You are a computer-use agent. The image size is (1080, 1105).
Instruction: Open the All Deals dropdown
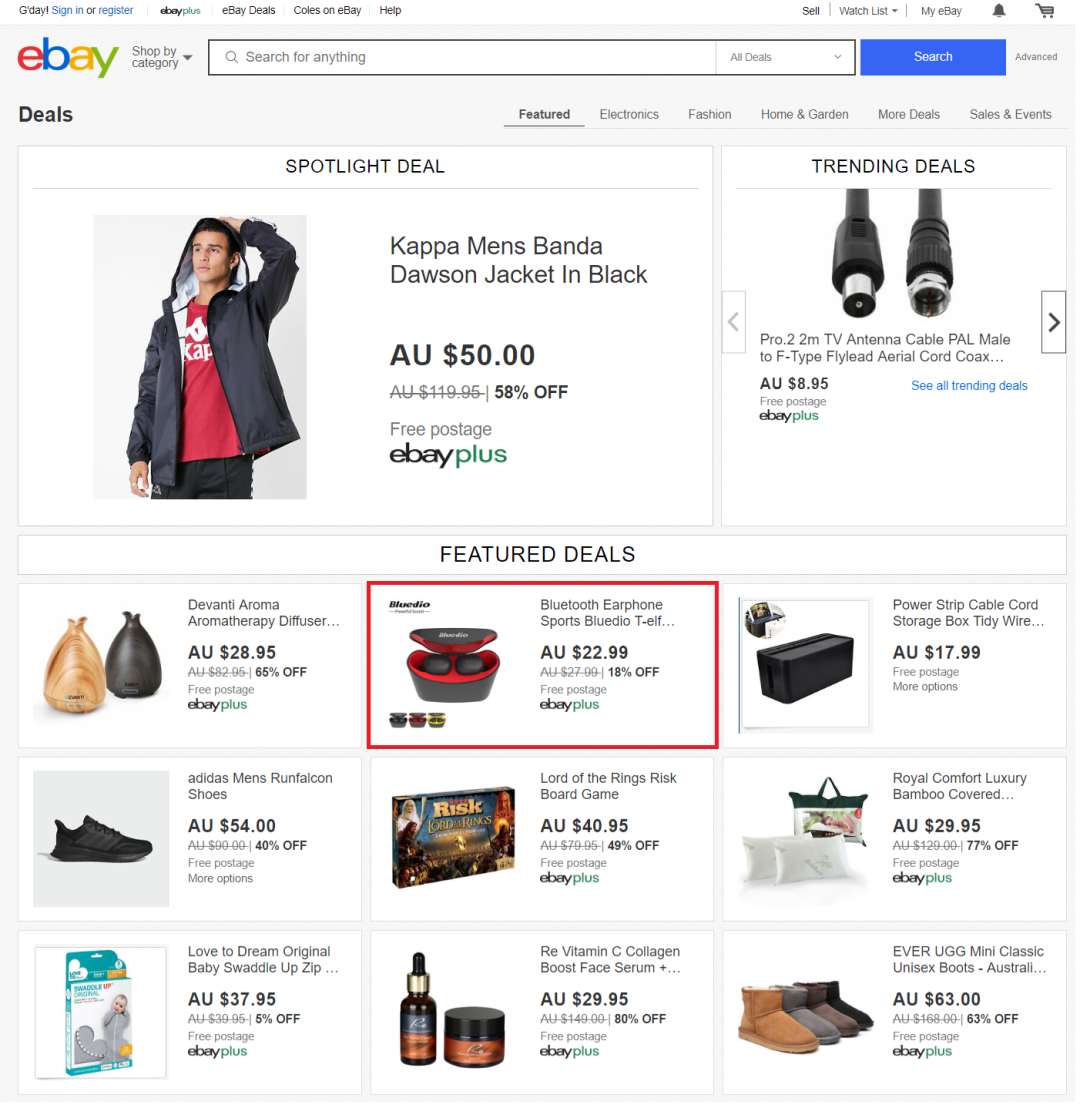pyautogui.click(x=784, y=57)
